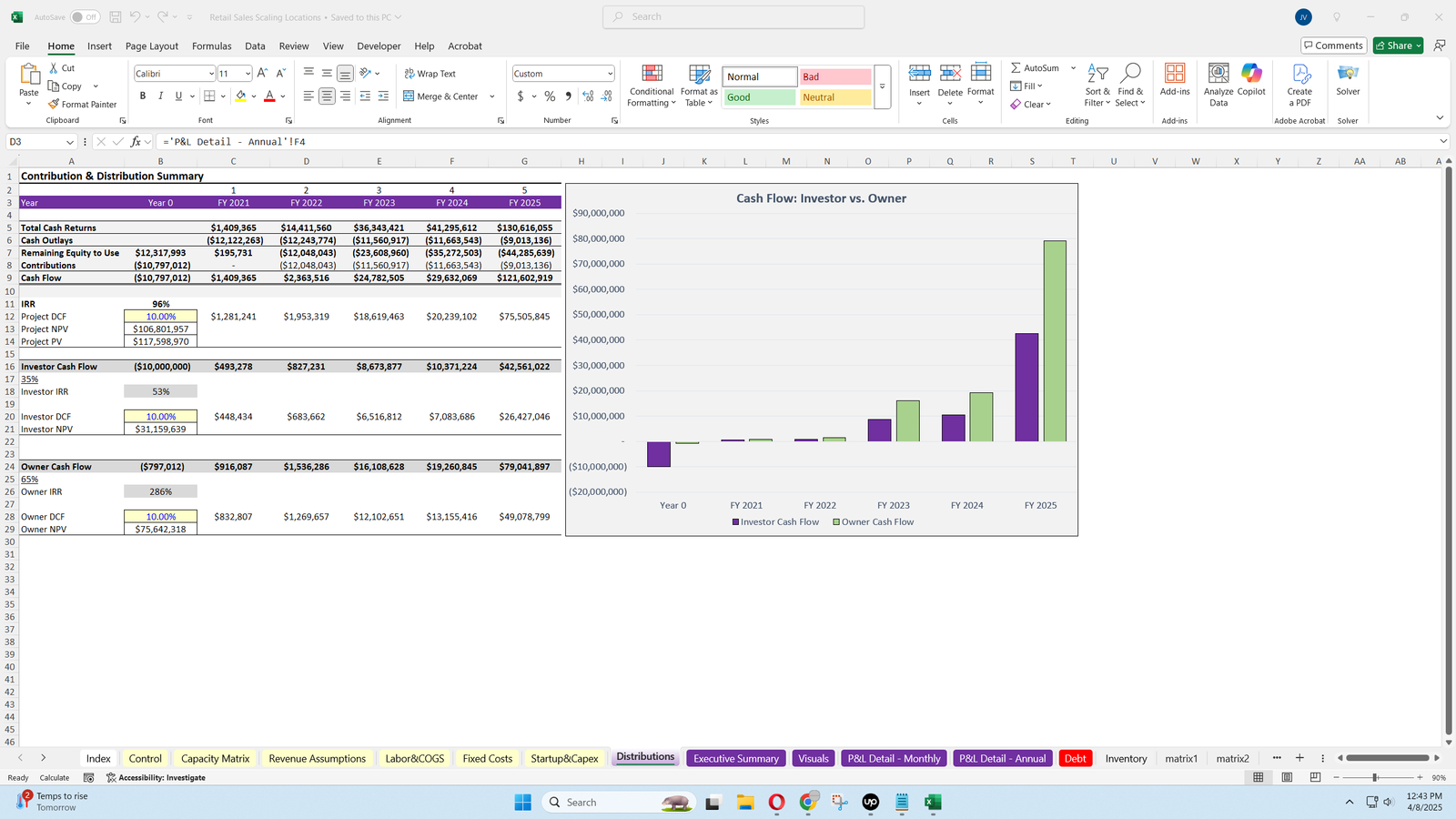Switch to the Executive Summary sheet

(x=735, y=758)
